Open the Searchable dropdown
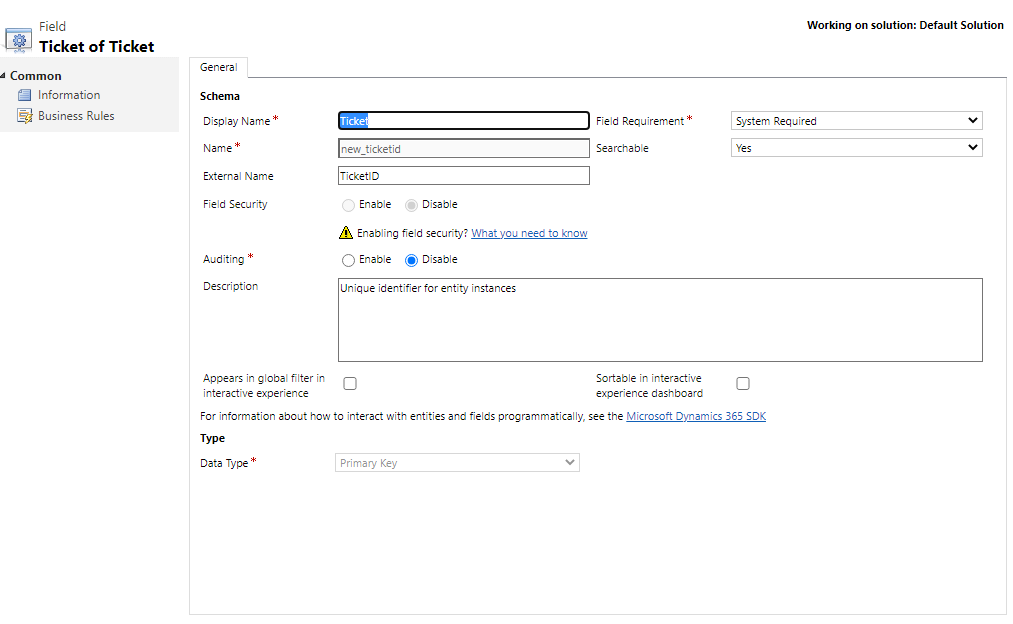The image size is (1013, 624). pos(856,148)
